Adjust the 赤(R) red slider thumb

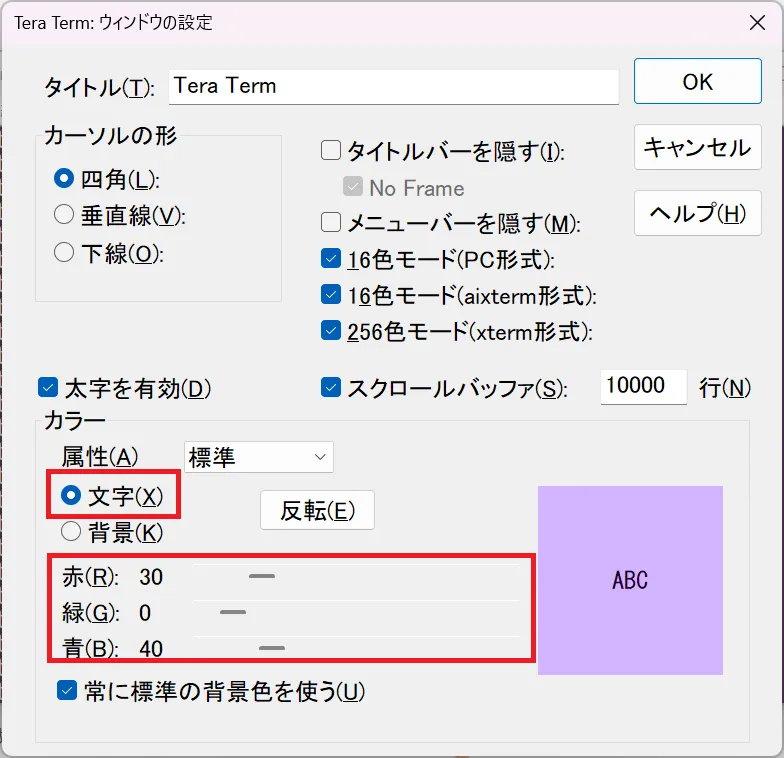pyautogui.click(x=262, y=576)
